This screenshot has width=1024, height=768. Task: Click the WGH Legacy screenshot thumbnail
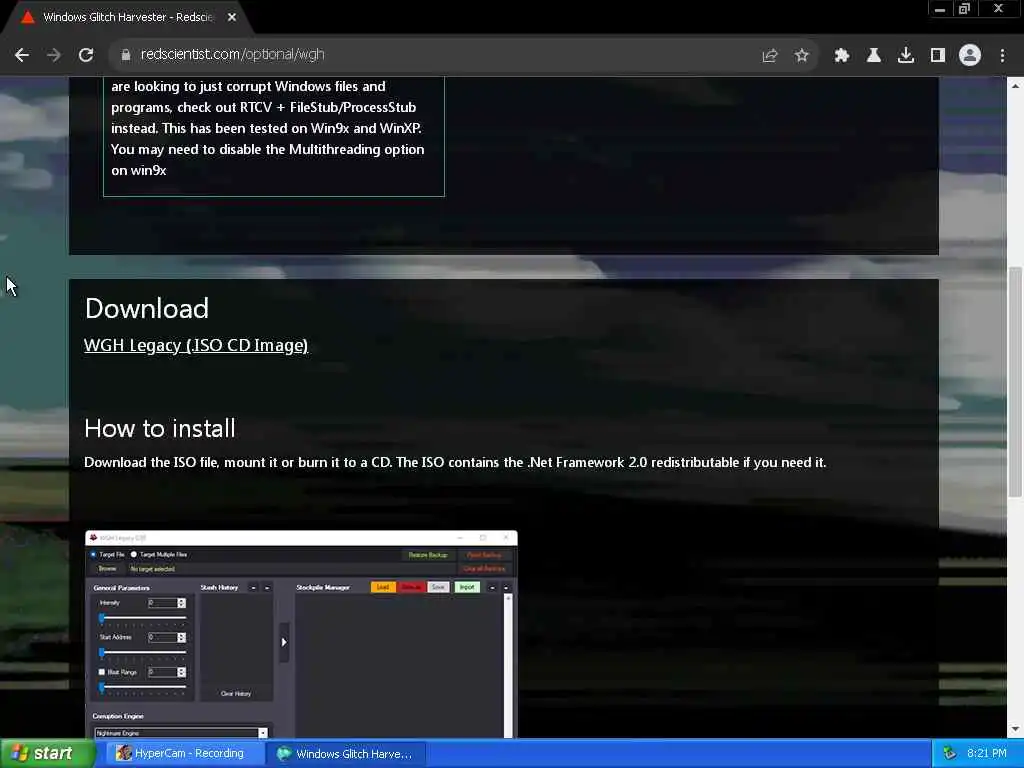point(301,633)
